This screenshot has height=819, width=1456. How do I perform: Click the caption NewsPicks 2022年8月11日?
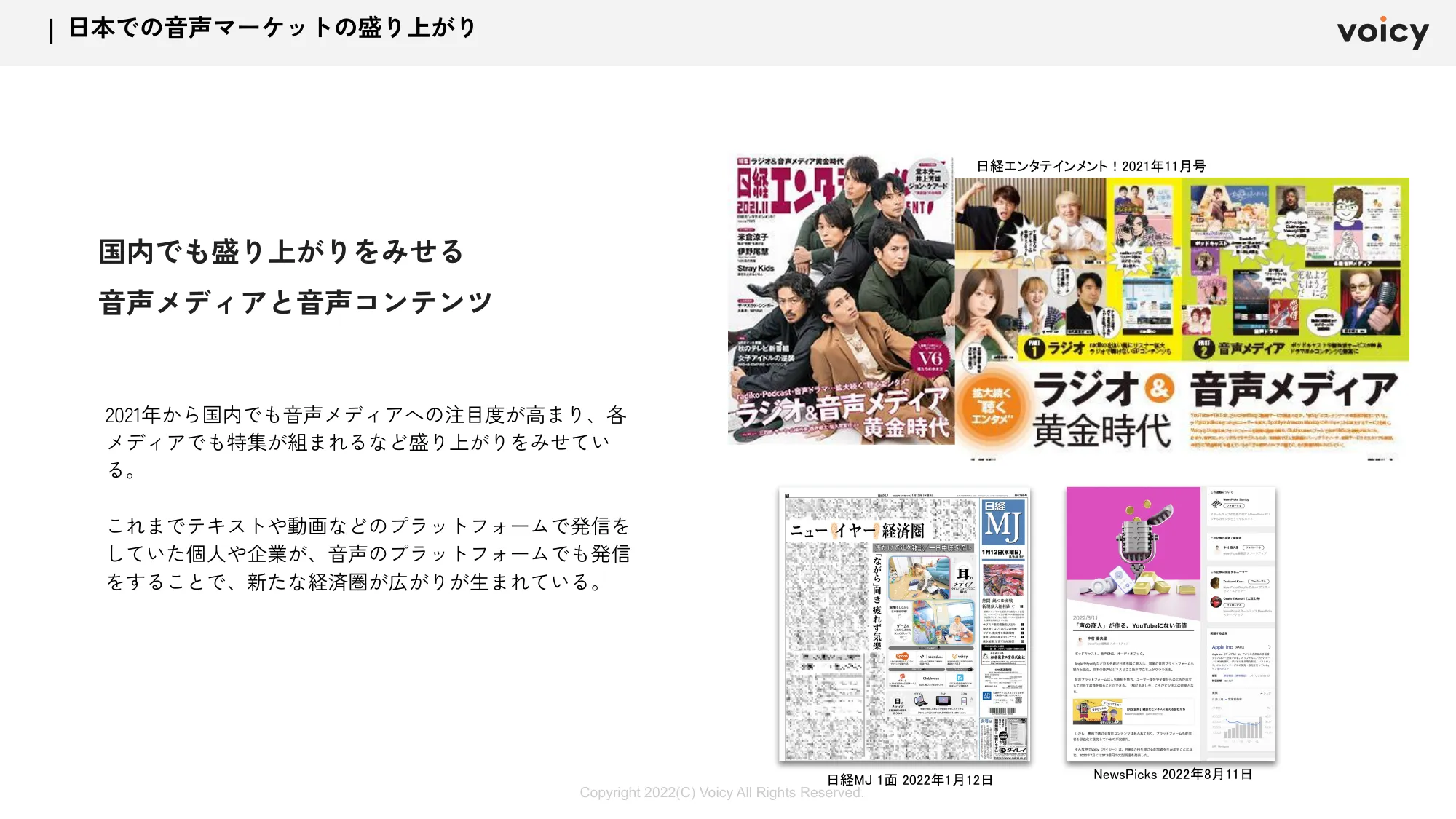click(x=1173, y=774)
